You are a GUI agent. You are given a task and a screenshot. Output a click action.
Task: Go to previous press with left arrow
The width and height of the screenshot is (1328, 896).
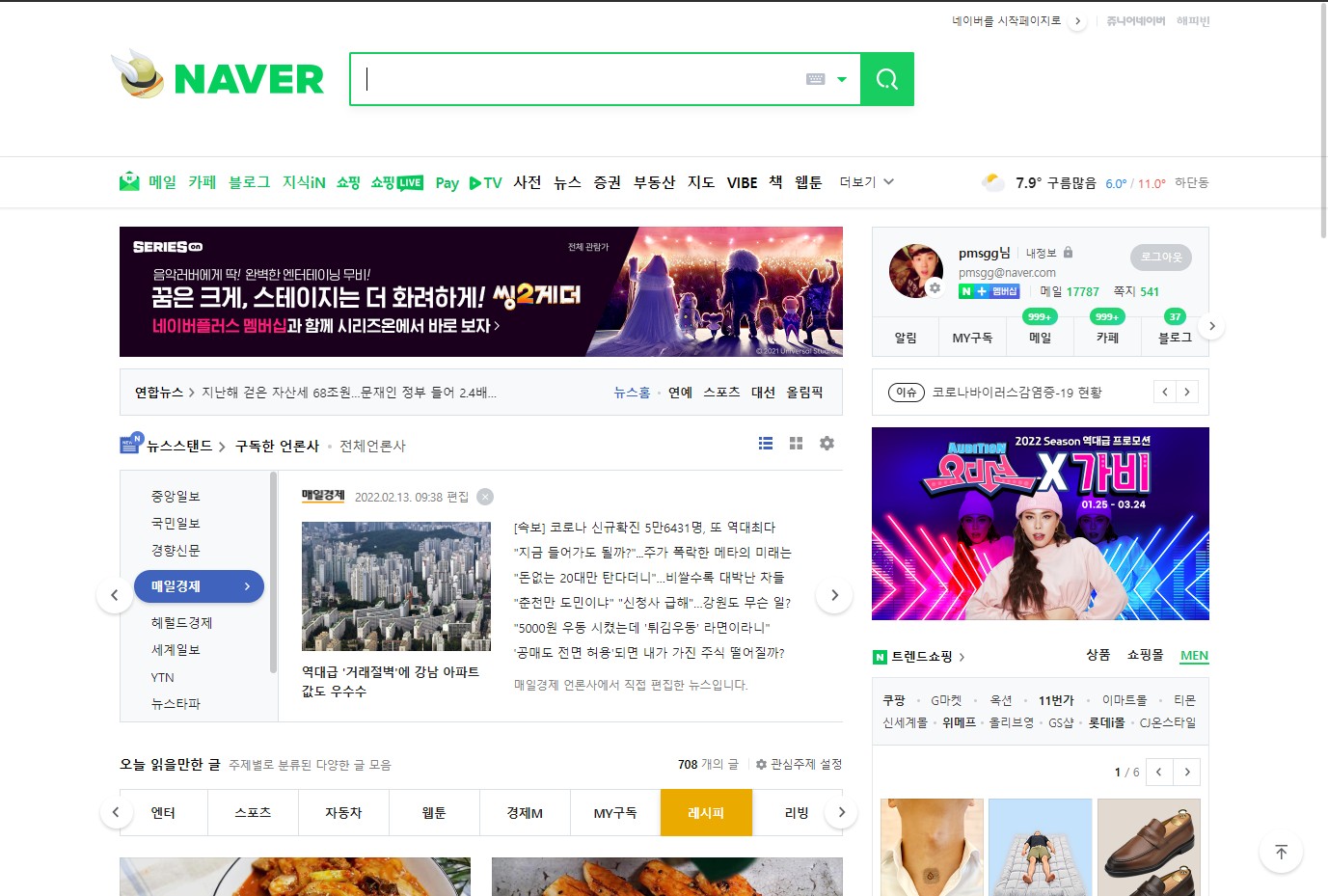click(x=115, y=595)
